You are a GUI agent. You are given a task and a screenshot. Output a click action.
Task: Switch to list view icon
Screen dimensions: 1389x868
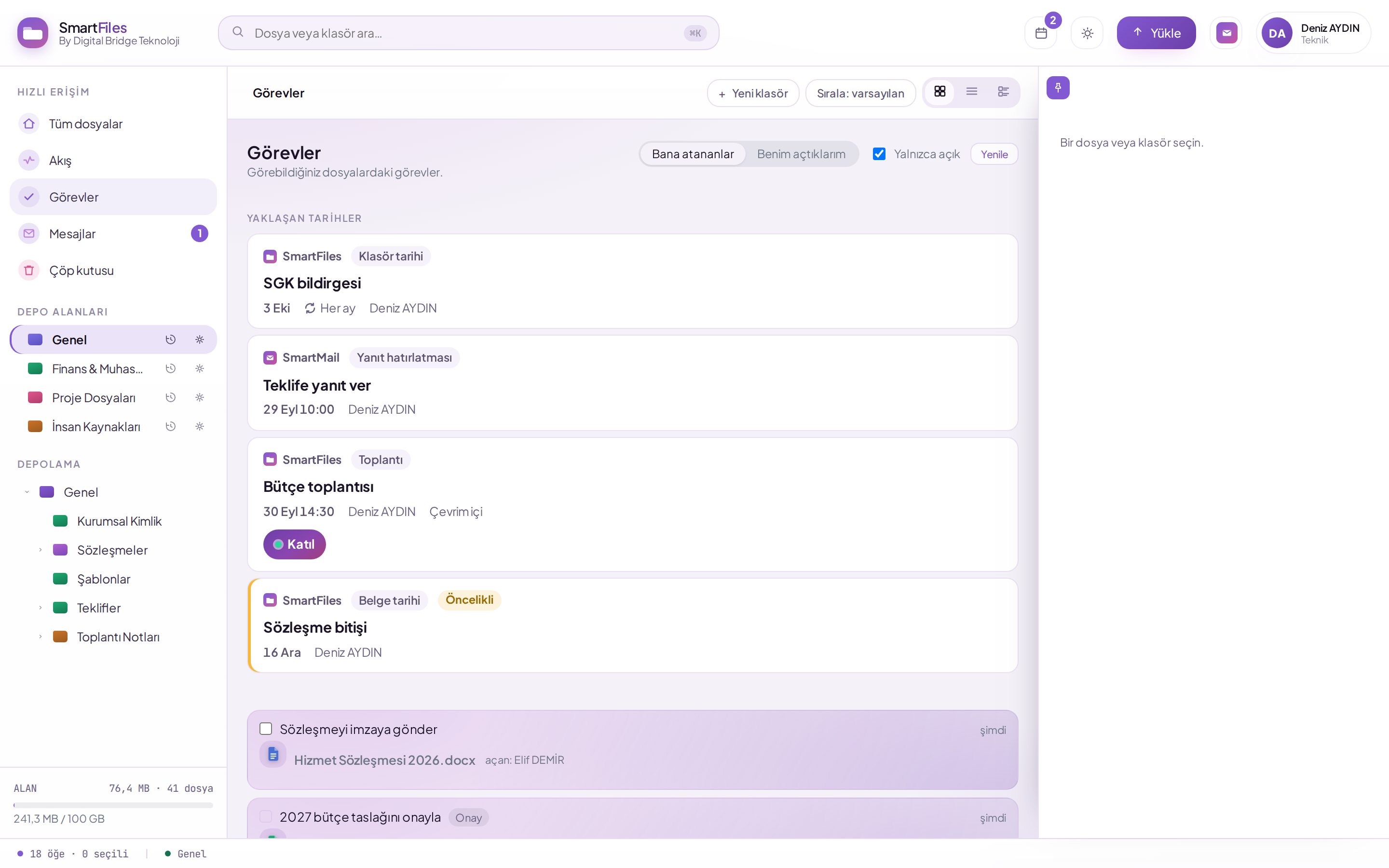(971, 92)
